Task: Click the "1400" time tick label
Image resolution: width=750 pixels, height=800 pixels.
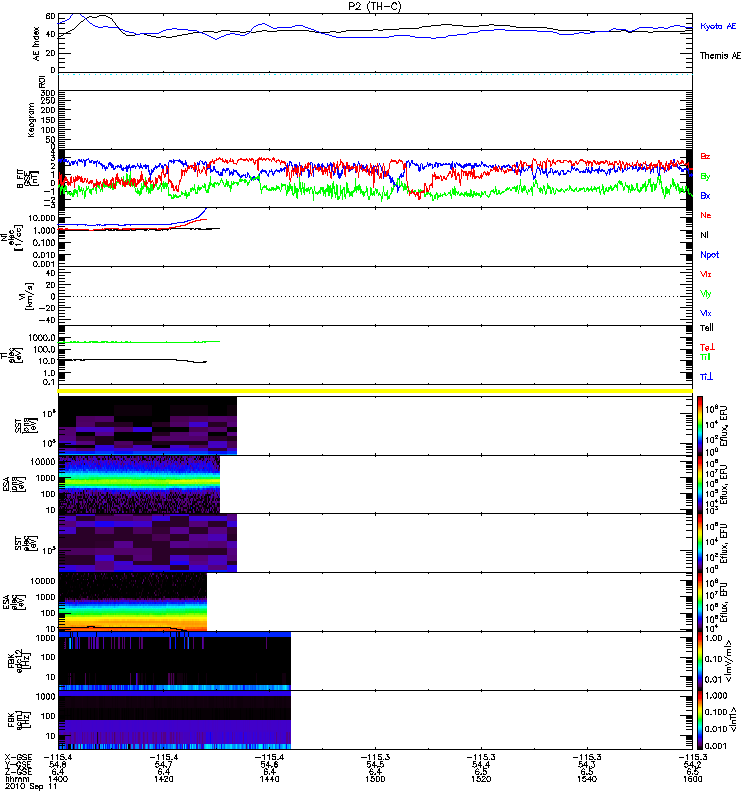Action: (x=58, y=779)
